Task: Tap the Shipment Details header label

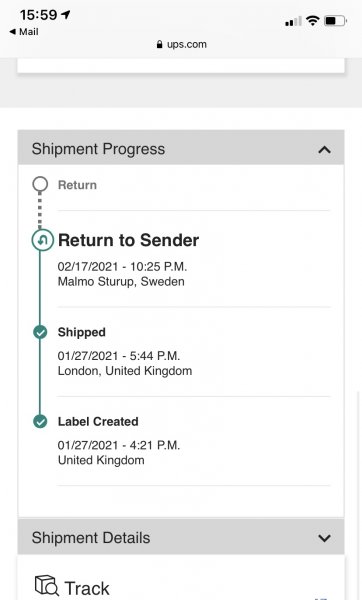Action: [91, 538]
